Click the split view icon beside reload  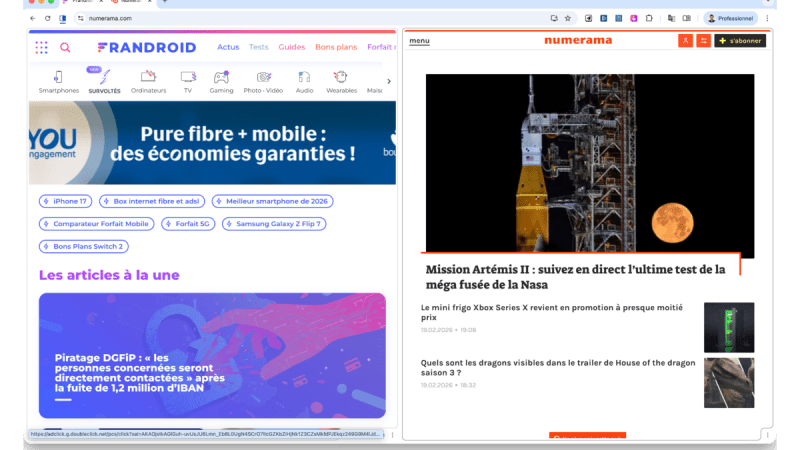tap(63, 18)
